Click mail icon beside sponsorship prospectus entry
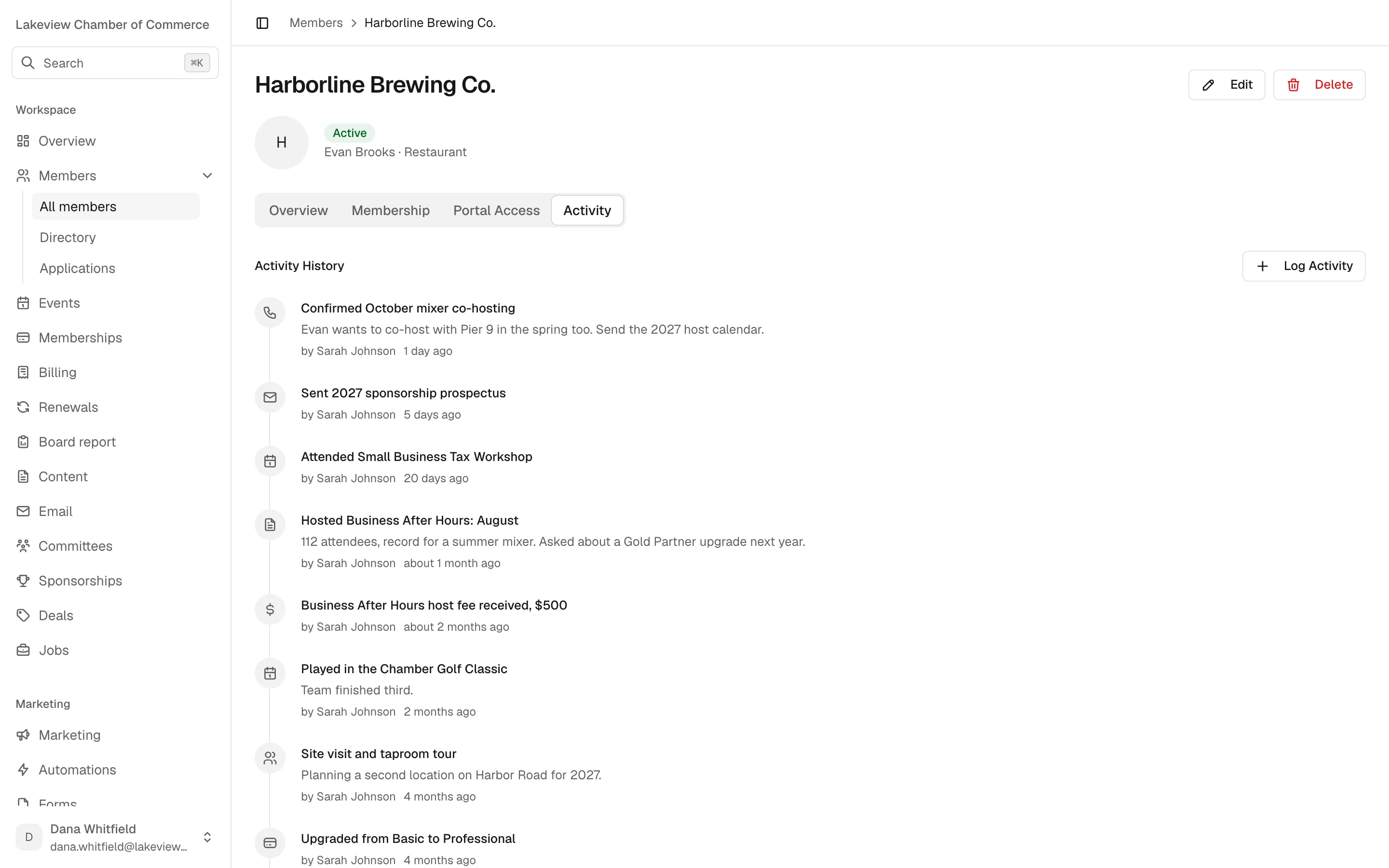The height and width of the screenshot is (868, 1389). [x=270, y=397]
